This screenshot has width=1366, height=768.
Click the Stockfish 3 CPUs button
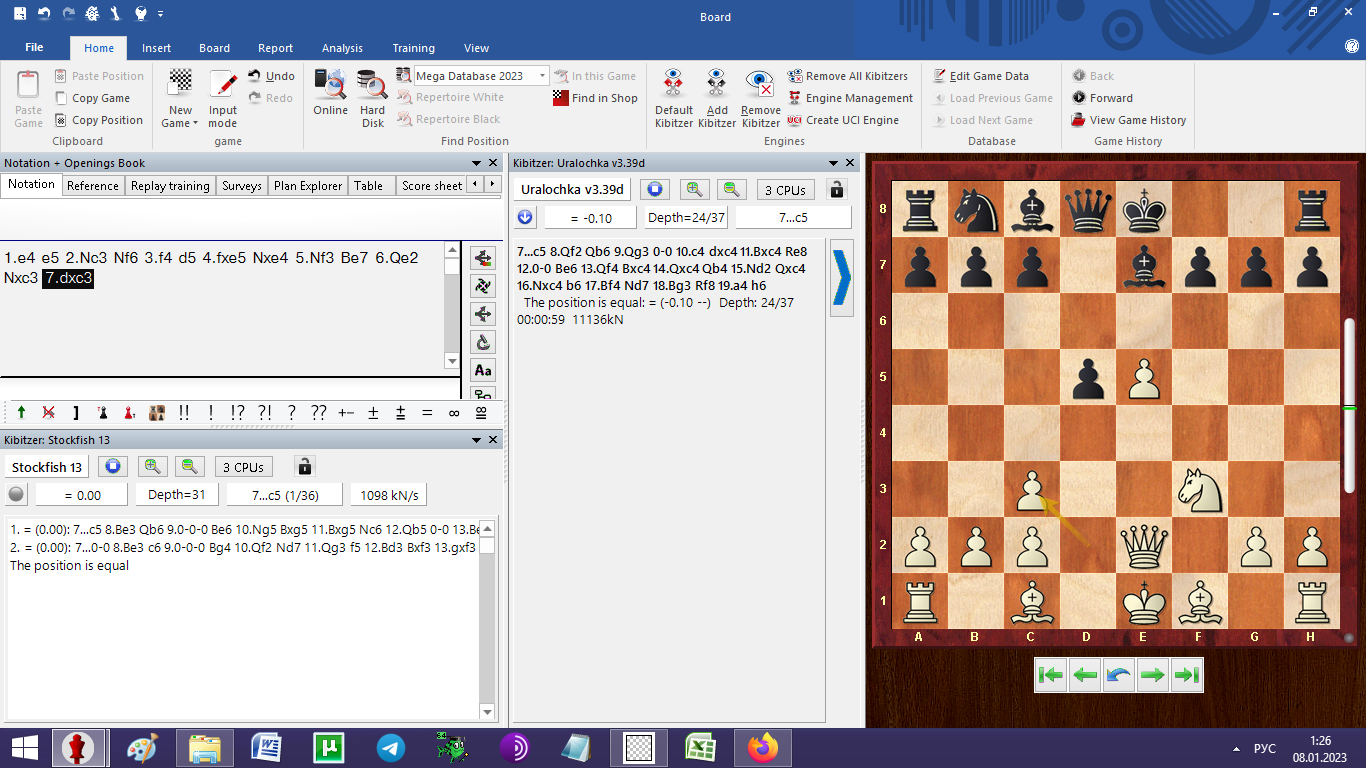(x=243, y=467)
